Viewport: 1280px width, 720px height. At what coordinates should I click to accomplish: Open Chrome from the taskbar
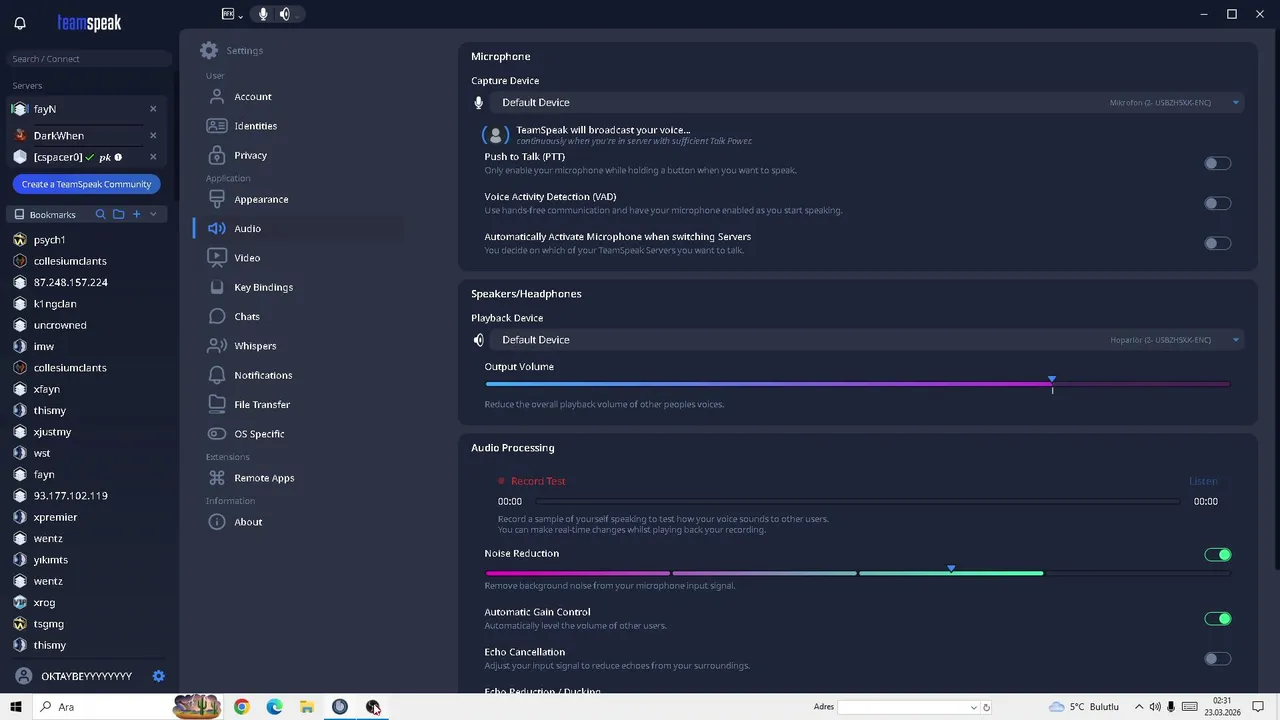coord(242,707)
